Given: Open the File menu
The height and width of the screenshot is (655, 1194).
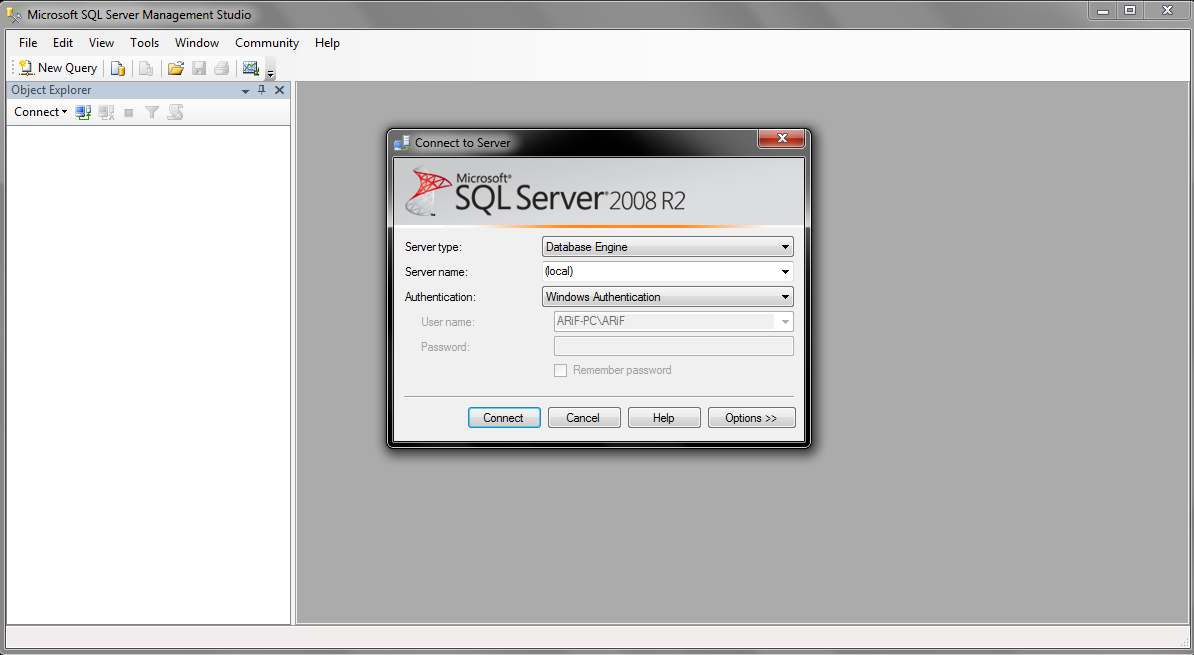Looking at the screenshot, I should pos(28,43).
